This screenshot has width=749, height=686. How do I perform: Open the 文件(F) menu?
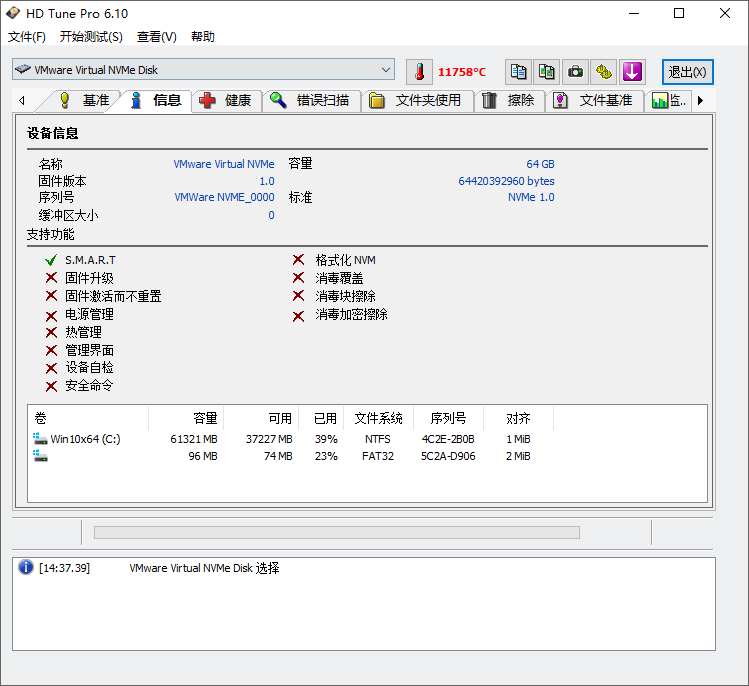tap(27, 37)
